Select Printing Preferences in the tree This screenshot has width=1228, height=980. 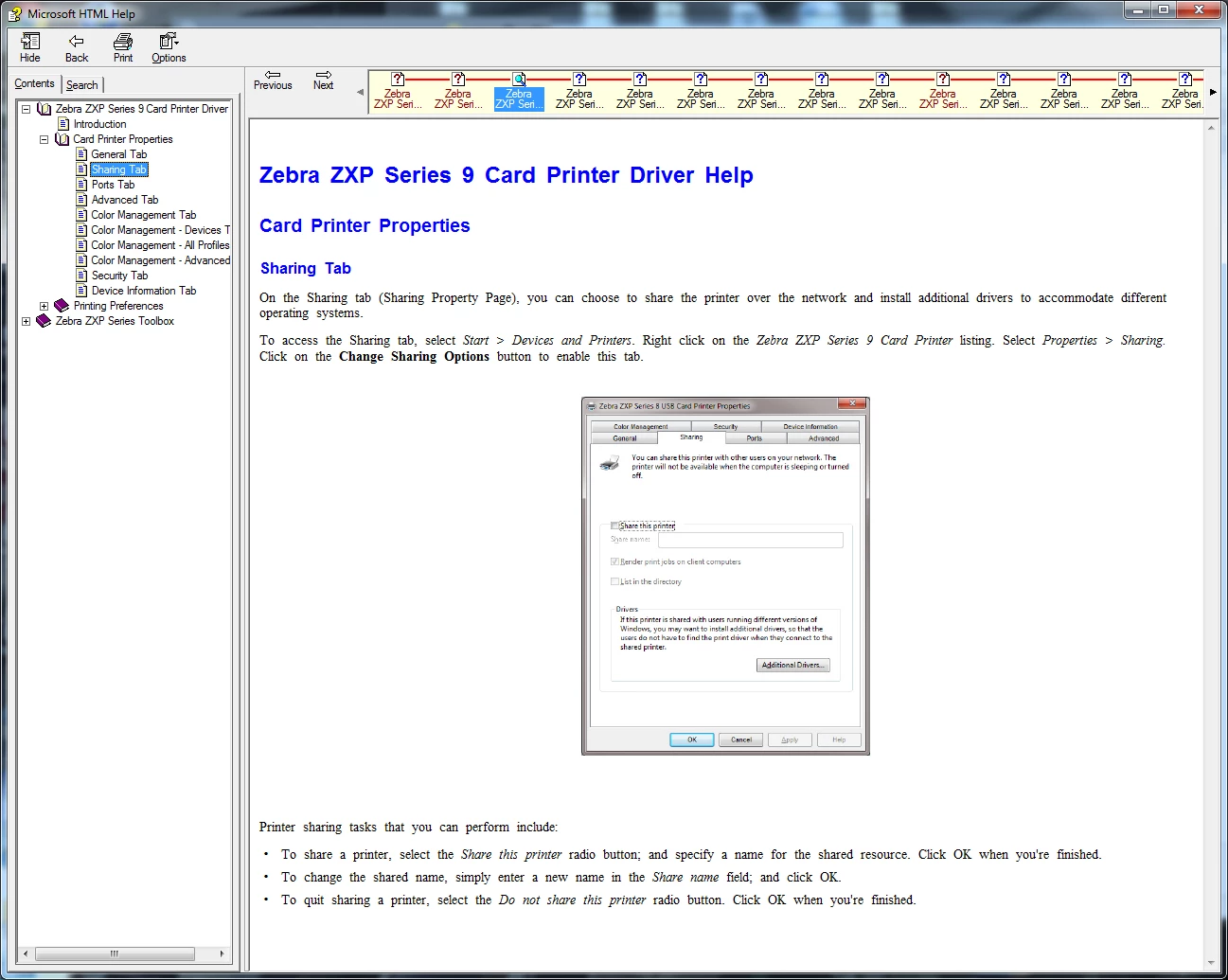[118, 306]
